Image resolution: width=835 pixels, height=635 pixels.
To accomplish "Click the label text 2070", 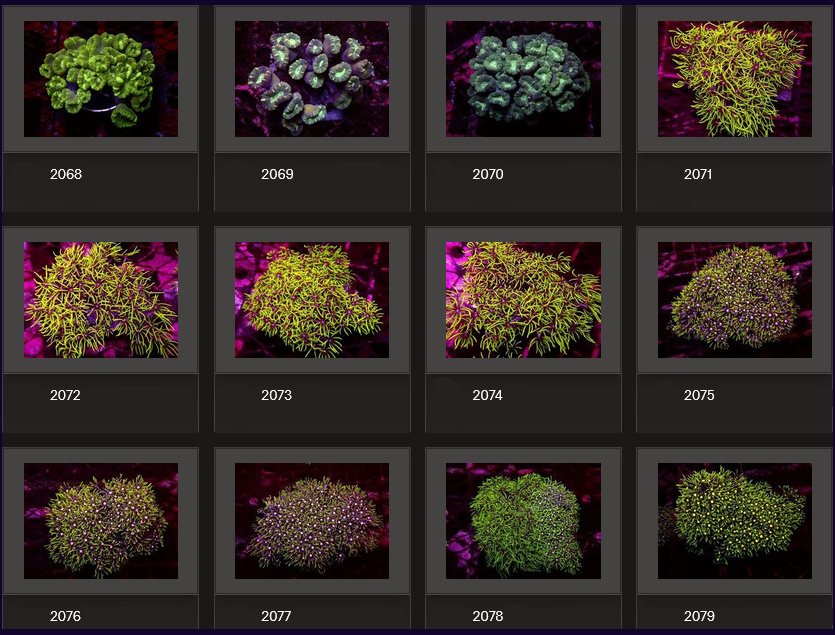I will 488,174.
